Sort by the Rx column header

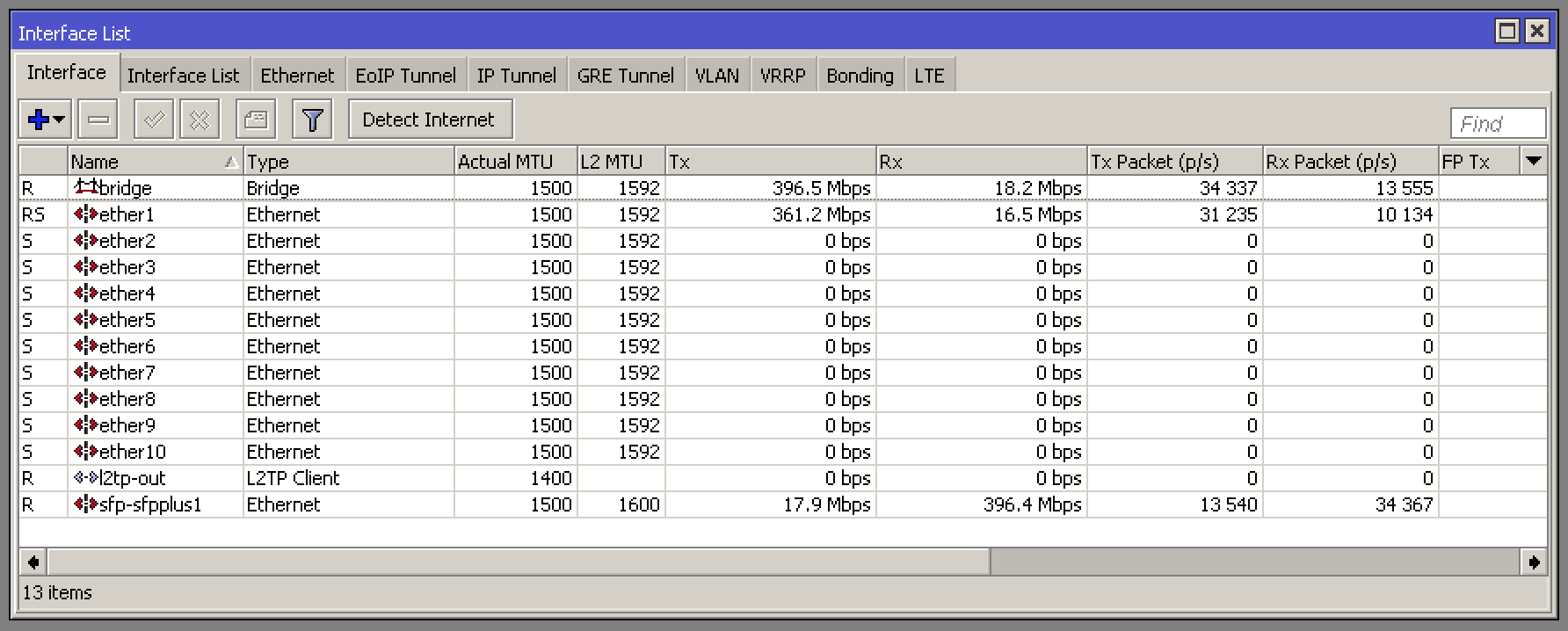(981, 161)
